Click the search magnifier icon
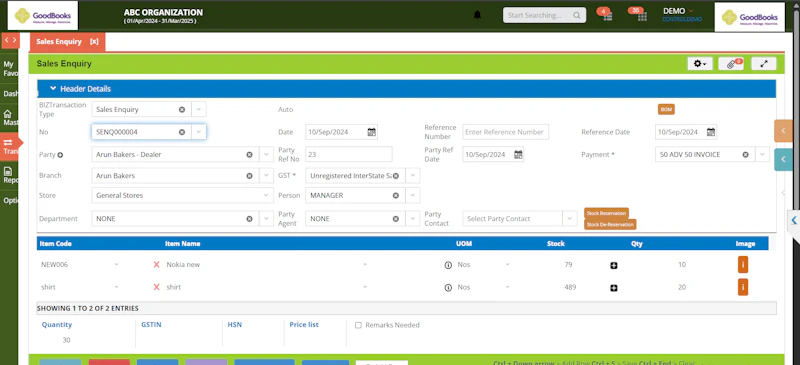Image resolution: width=800 pixels, height=365 pixels. [577, 15]
